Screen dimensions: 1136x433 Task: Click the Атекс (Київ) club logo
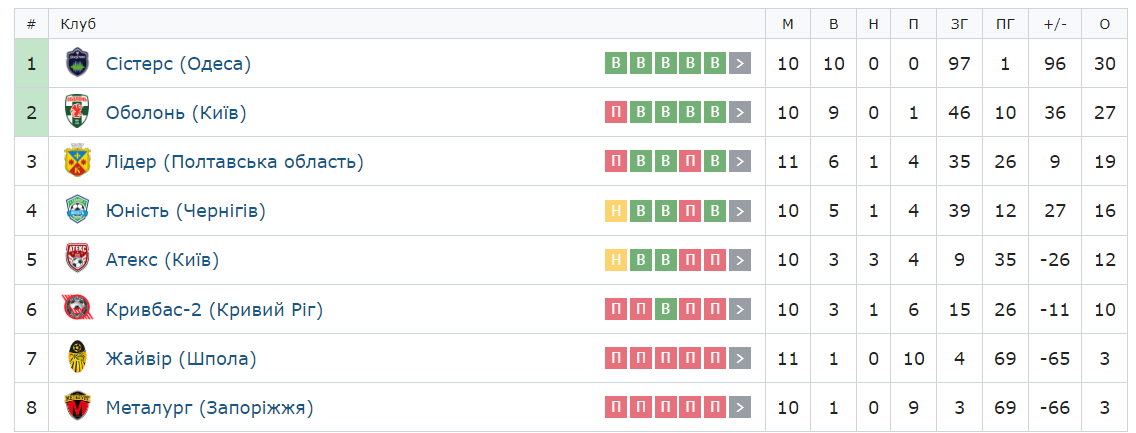77,260
